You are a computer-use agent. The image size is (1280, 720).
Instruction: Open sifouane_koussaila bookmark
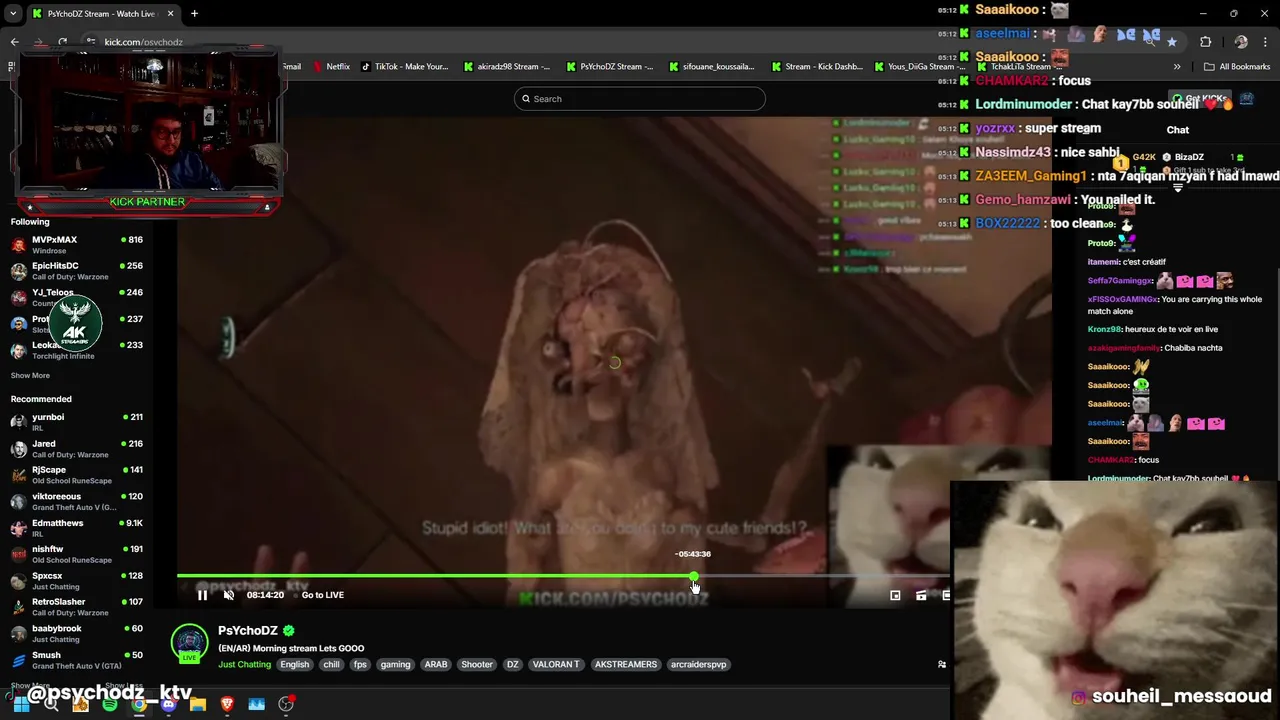coord(711,67)
